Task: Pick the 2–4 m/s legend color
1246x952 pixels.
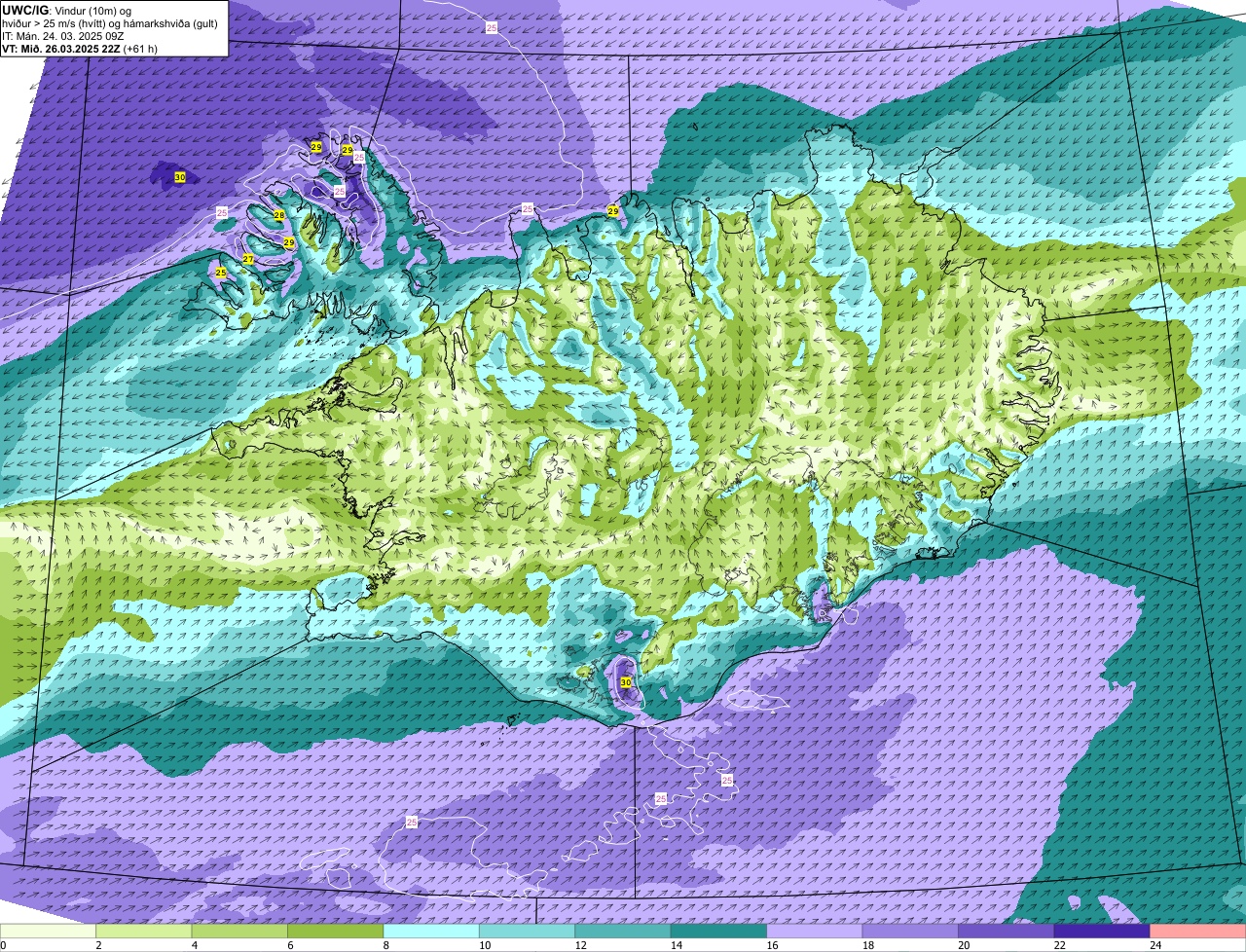Action: [145, 931]
